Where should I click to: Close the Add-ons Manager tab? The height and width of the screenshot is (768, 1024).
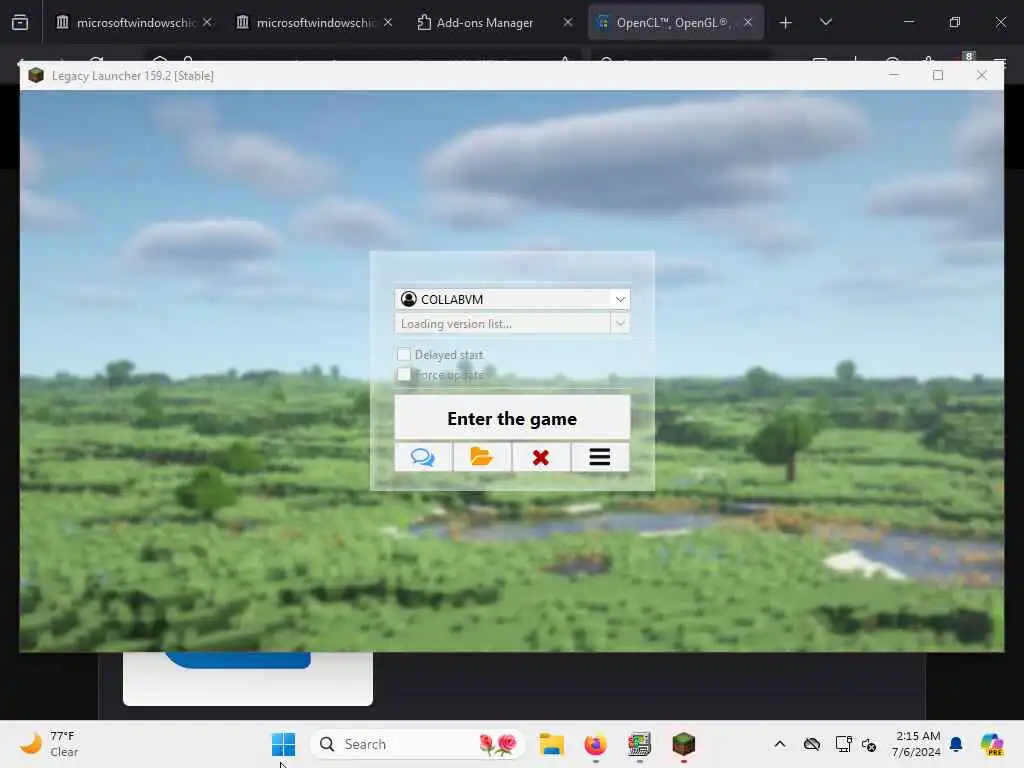pos(568,22)
